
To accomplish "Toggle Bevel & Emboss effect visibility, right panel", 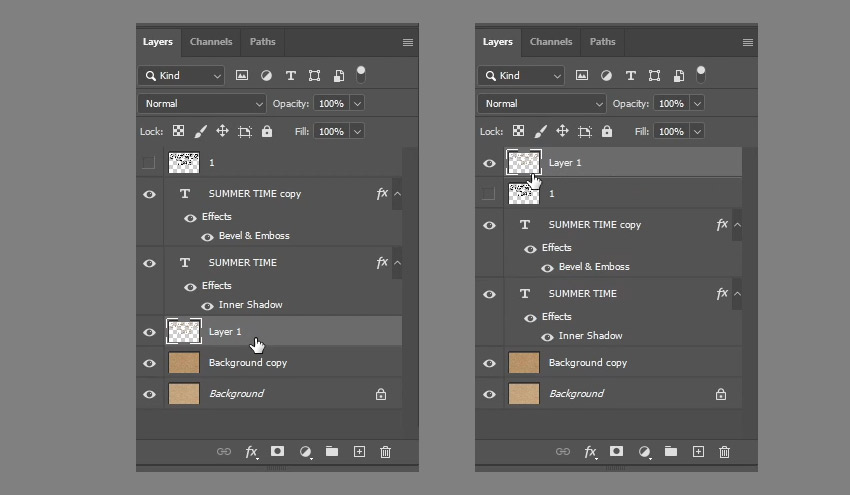I will coord(547,267).
